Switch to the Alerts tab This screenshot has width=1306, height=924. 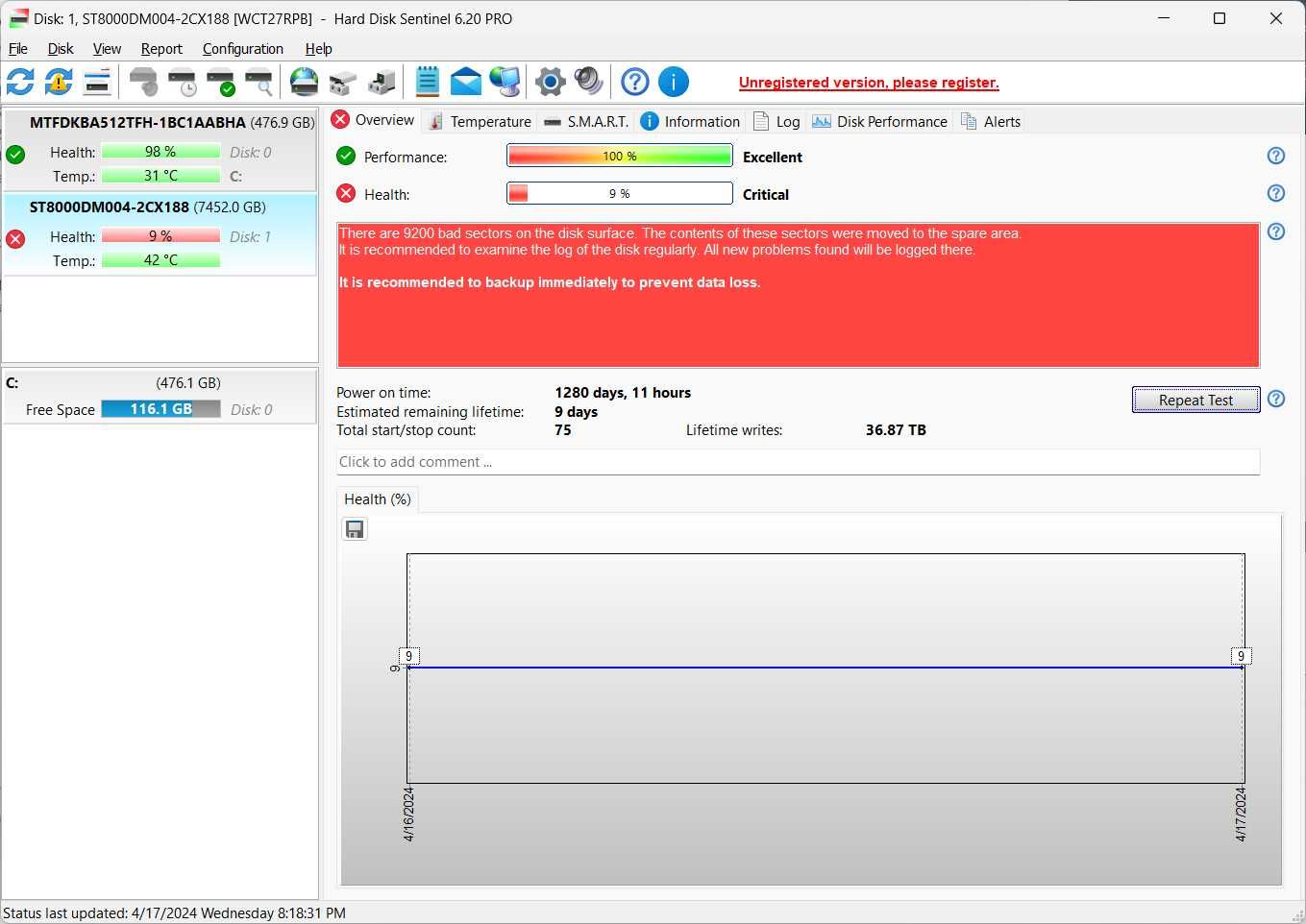tap(991, 122)
